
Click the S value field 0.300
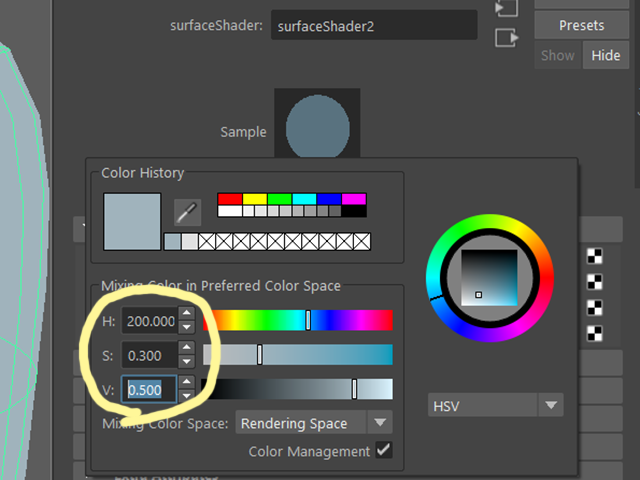pos(150,356)
